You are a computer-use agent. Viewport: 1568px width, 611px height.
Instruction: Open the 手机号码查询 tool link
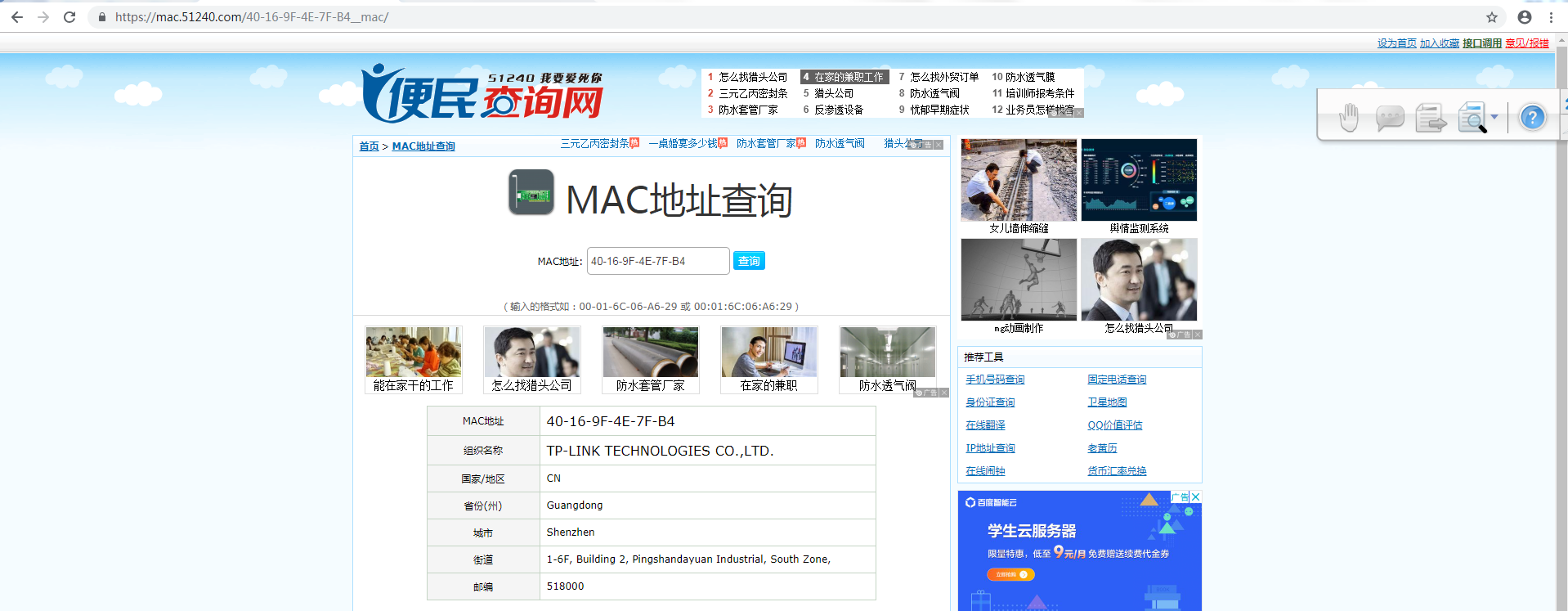click(995, 380)
